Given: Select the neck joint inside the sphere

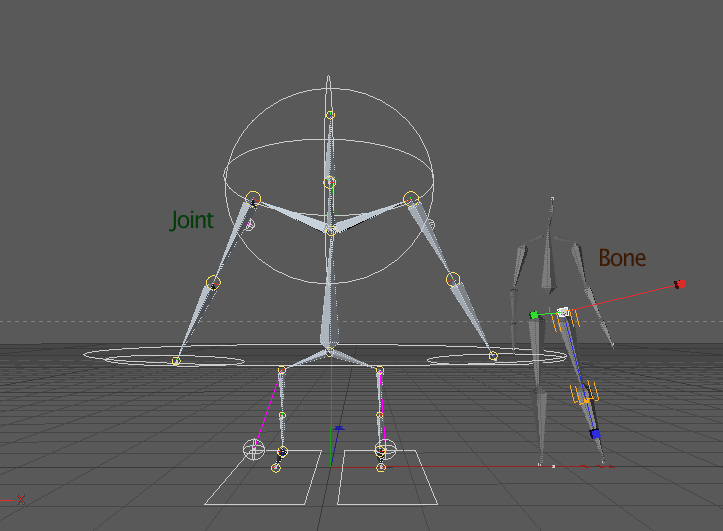Looking at the screenshot, I should pyautogui.click(x=329, y=183).
